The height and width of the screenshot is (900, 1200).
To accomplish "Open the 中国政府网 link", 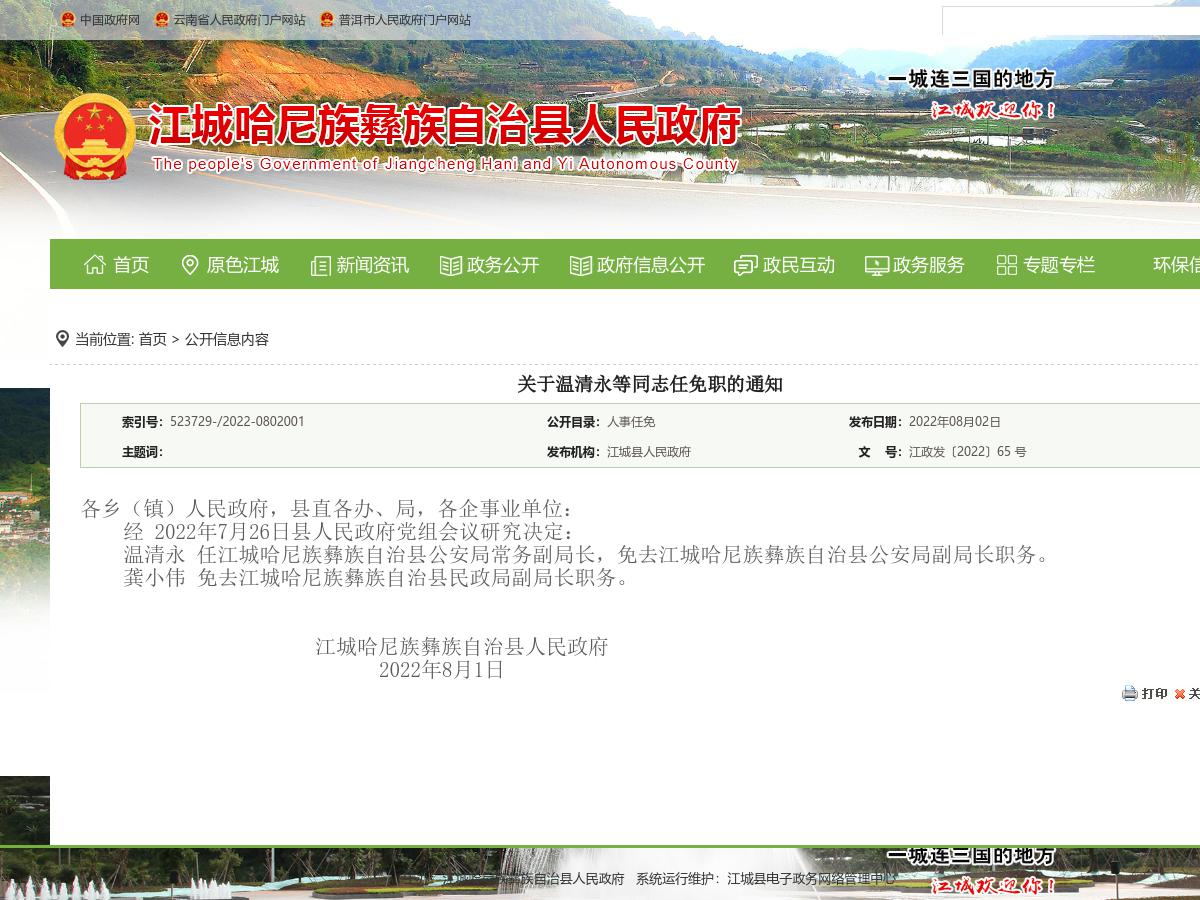I will (110, 20).
